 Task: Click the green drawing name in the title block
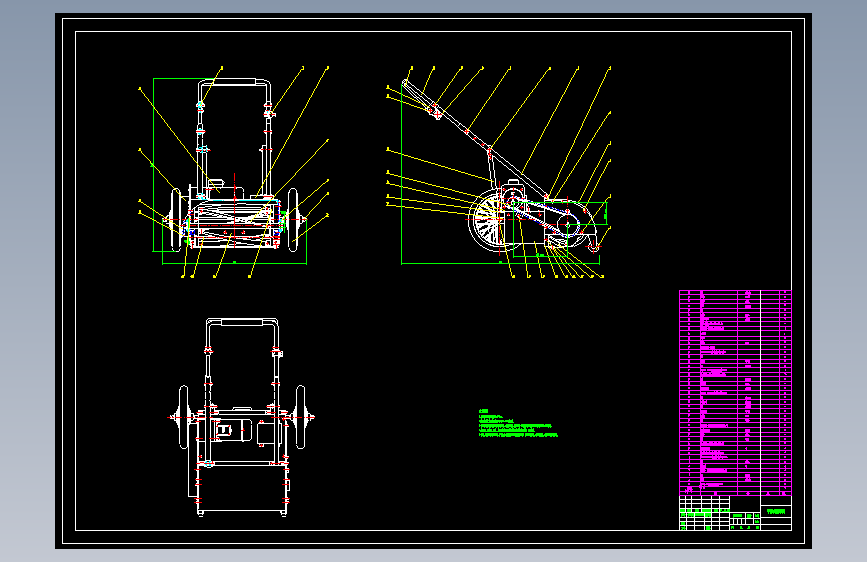776,512
